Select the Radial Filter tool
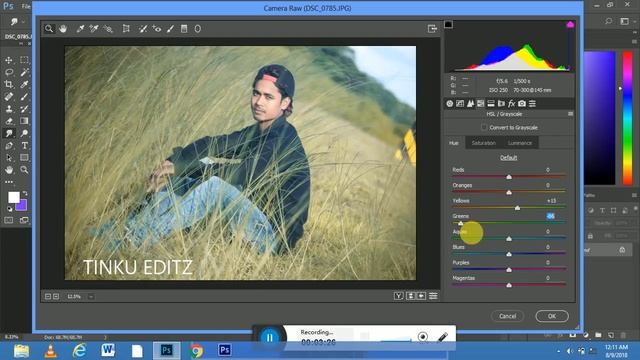Screen dimensions: 640x360 point(198,29)
